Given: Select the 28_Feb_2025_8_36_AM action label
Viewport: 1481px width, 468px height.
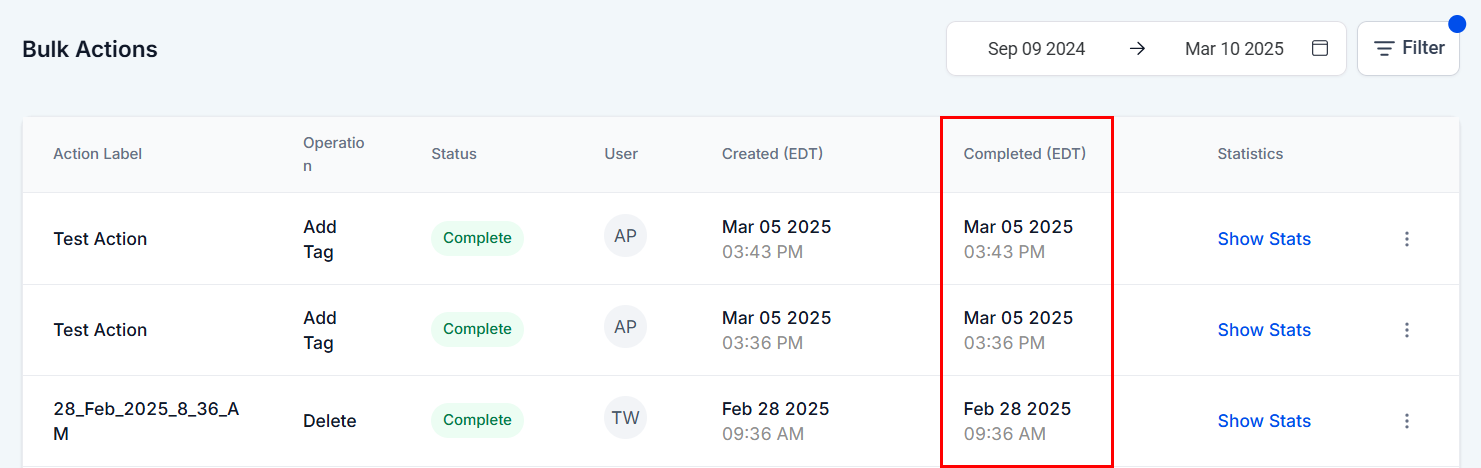Looking at the screenshot, I should tap(146, 421).
